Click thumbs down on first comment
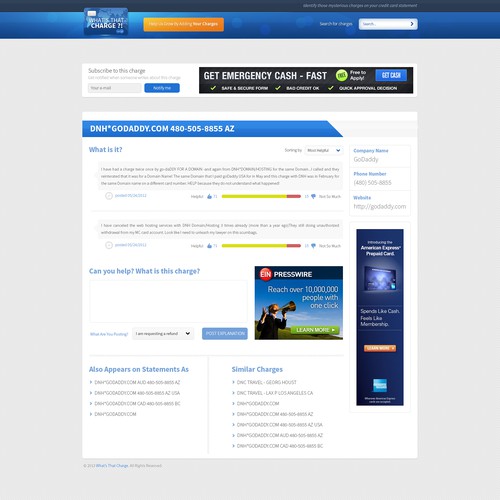The height and width of the screenshot is (500, 500). point(313,196)
